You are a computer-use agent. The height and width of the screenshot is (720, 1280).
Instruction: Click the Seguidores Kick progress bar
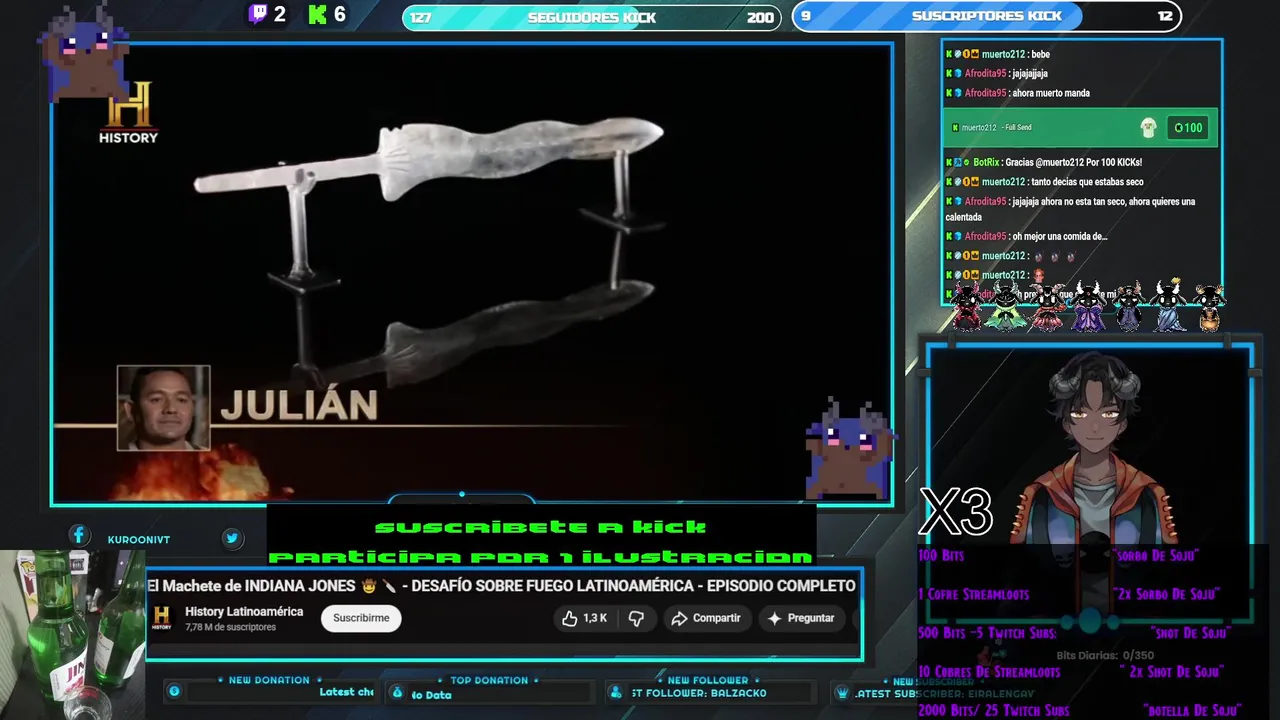(591, 17)
